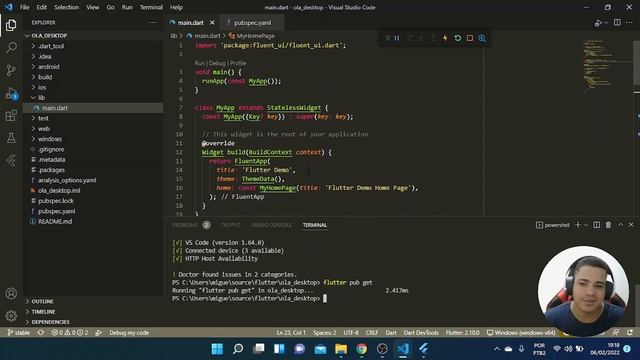
Task: Restart the debug session
Action: [458, 38]
